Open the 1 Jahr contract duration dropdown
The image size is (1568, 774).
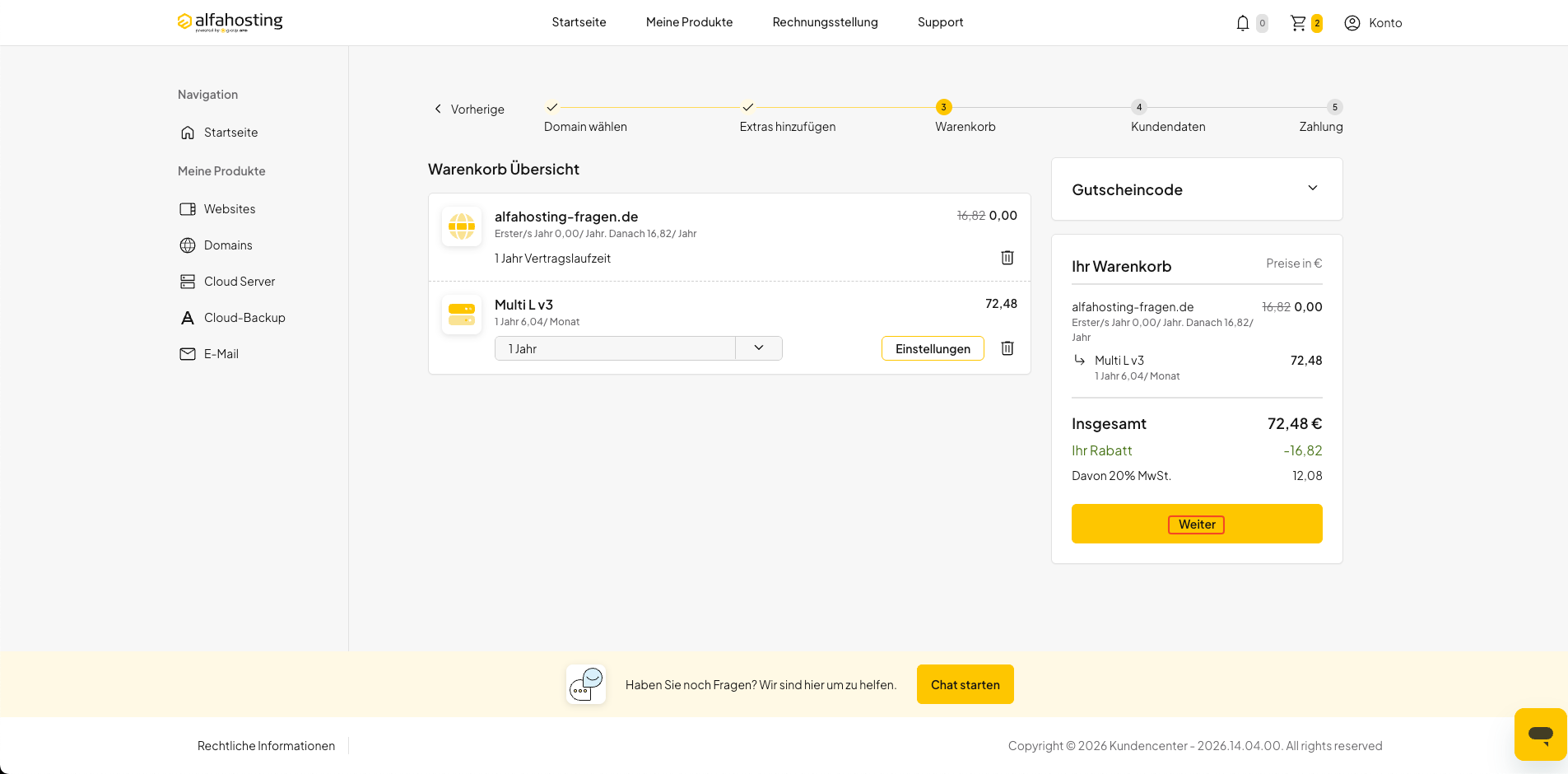tap(638, 348)
